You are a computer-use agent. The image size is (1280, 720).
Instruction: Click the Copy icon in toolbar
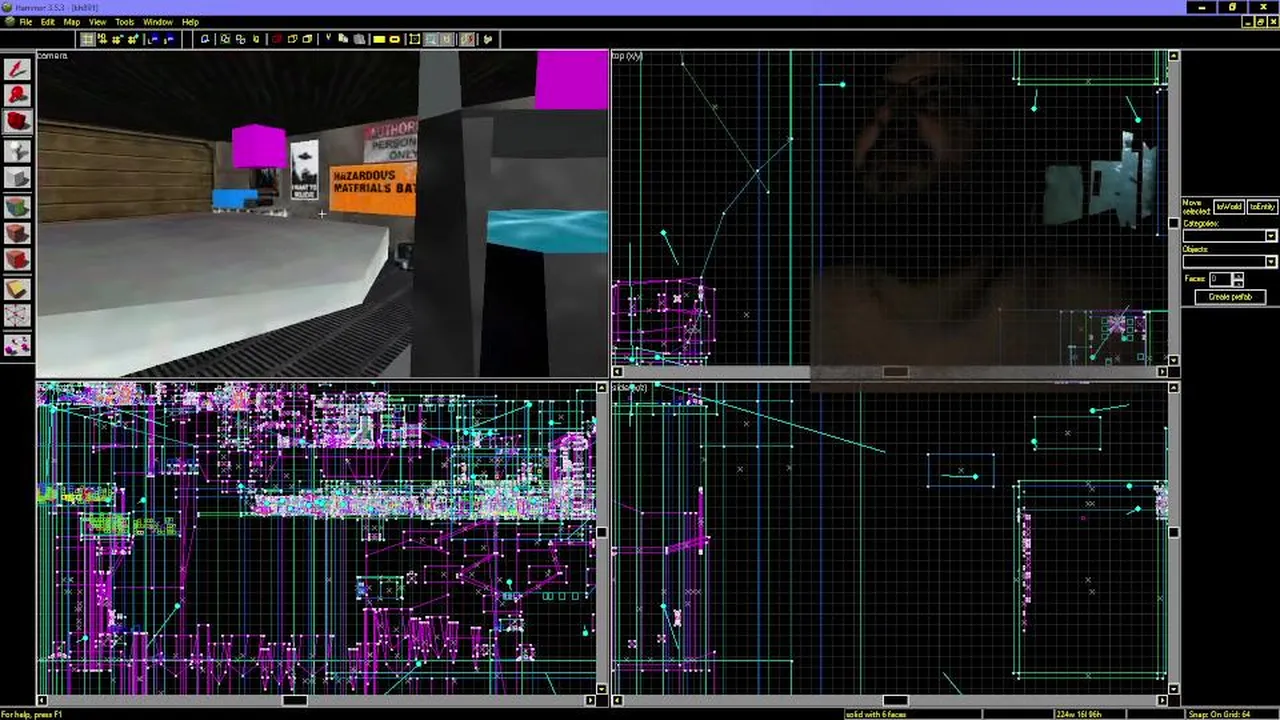pyautogui.click(x=343, y=39)
